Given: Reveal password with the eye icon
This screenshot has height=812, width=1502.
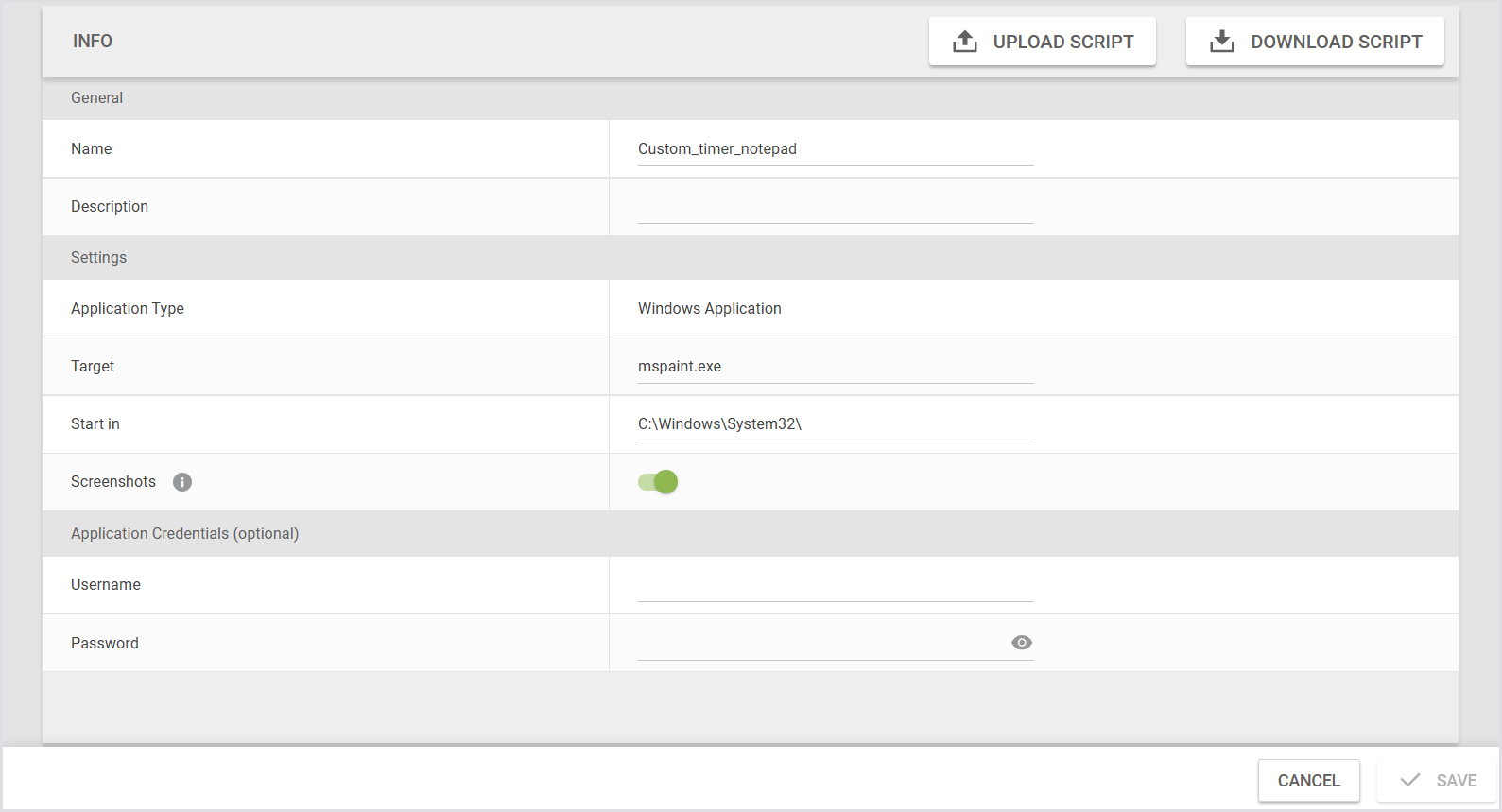Looking at the screenshot, I should pyautogui.click(x=1021, y=643).
